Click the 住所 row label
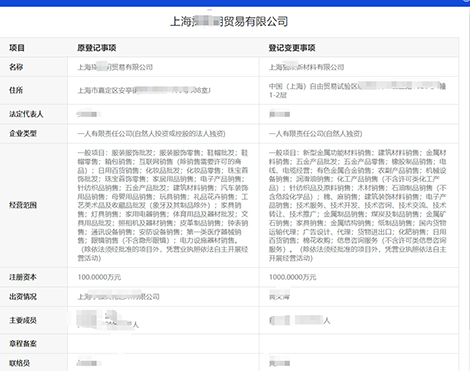 point(16,90)
